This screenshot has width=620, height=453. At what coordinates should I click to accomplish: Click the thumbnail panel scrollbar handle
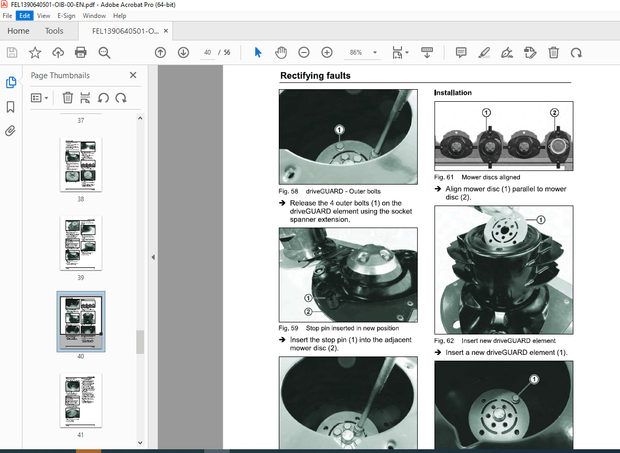coord(140,342)
